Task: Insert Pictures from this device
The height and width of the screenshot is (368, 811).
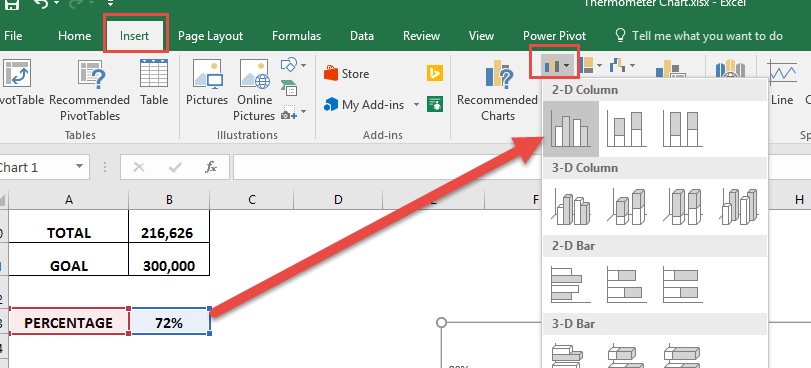Action: (x=207, y=83)
